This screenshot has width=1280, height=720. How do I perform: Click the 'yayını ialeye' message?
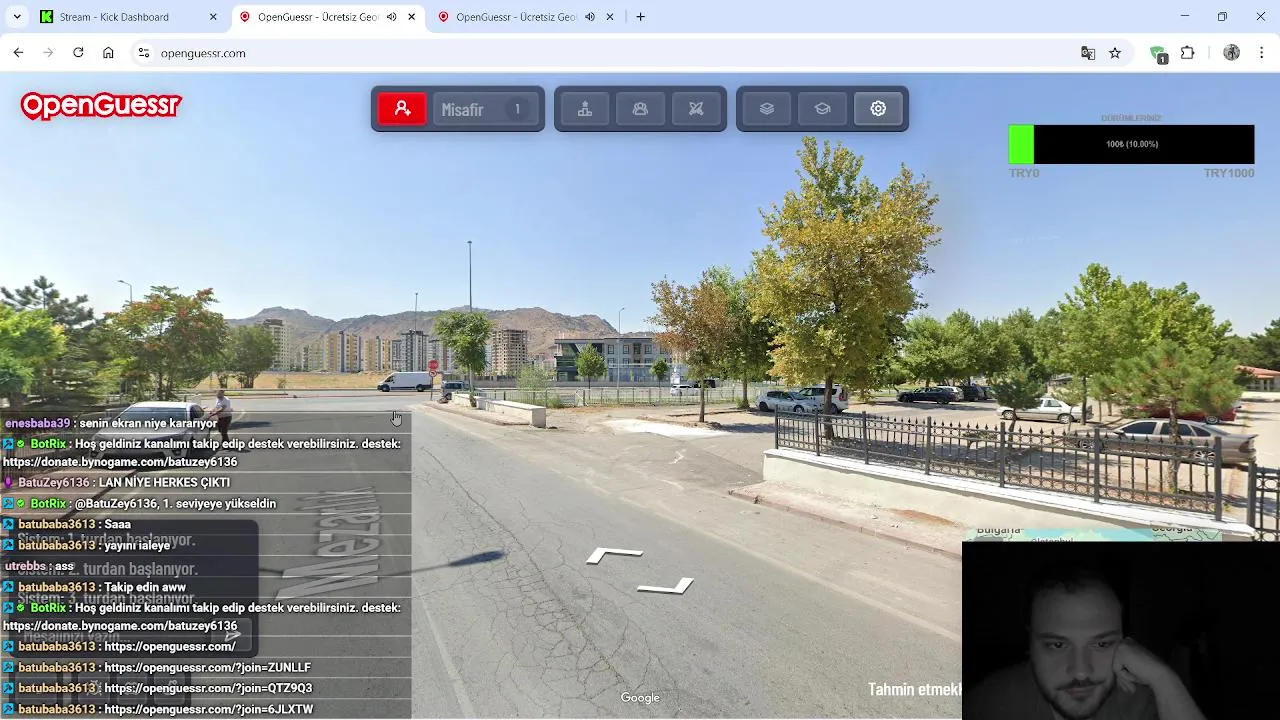click(137, 545)
